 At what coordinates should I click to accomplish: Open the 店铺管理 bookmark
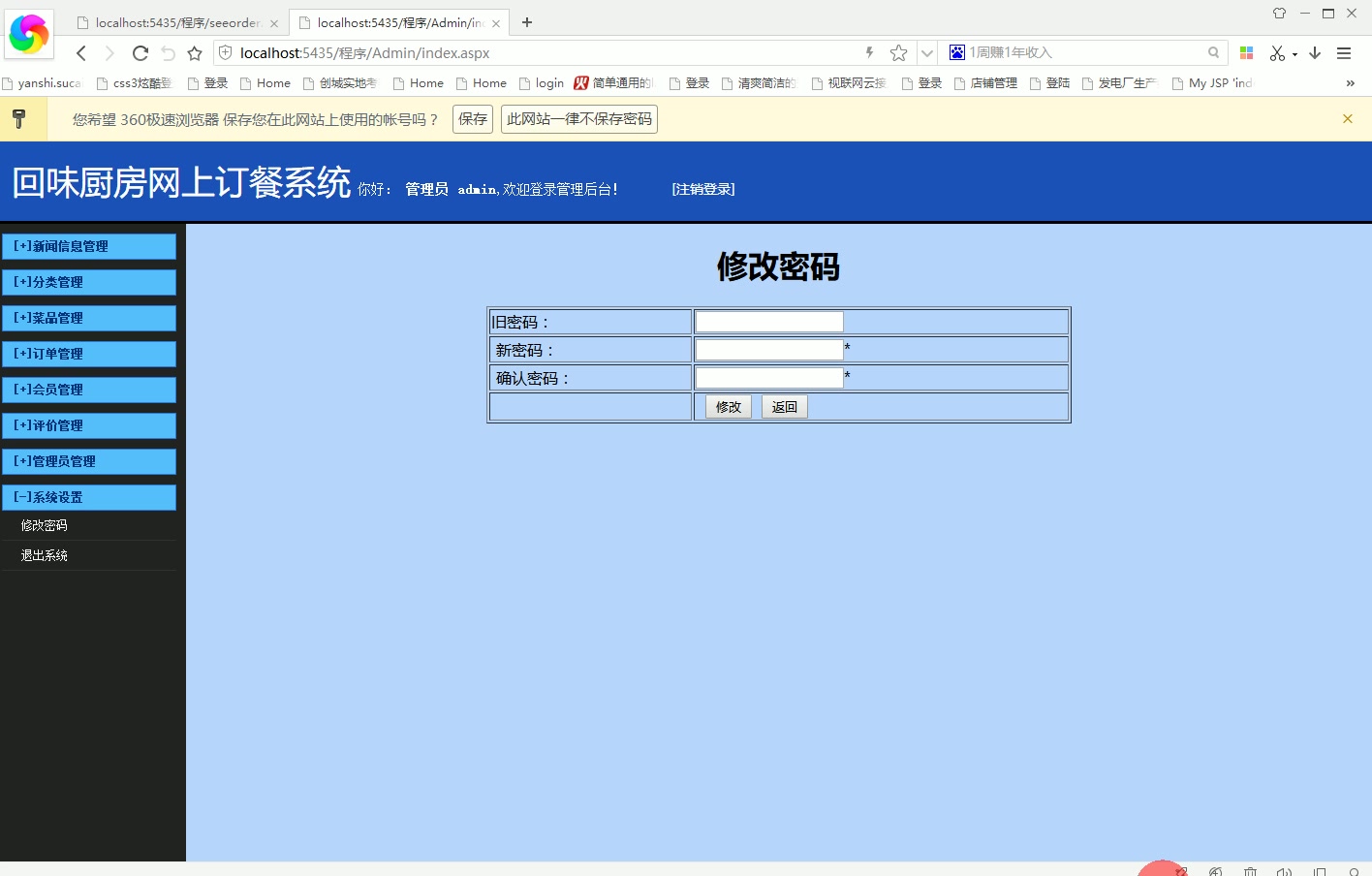[x=985, y=83]
